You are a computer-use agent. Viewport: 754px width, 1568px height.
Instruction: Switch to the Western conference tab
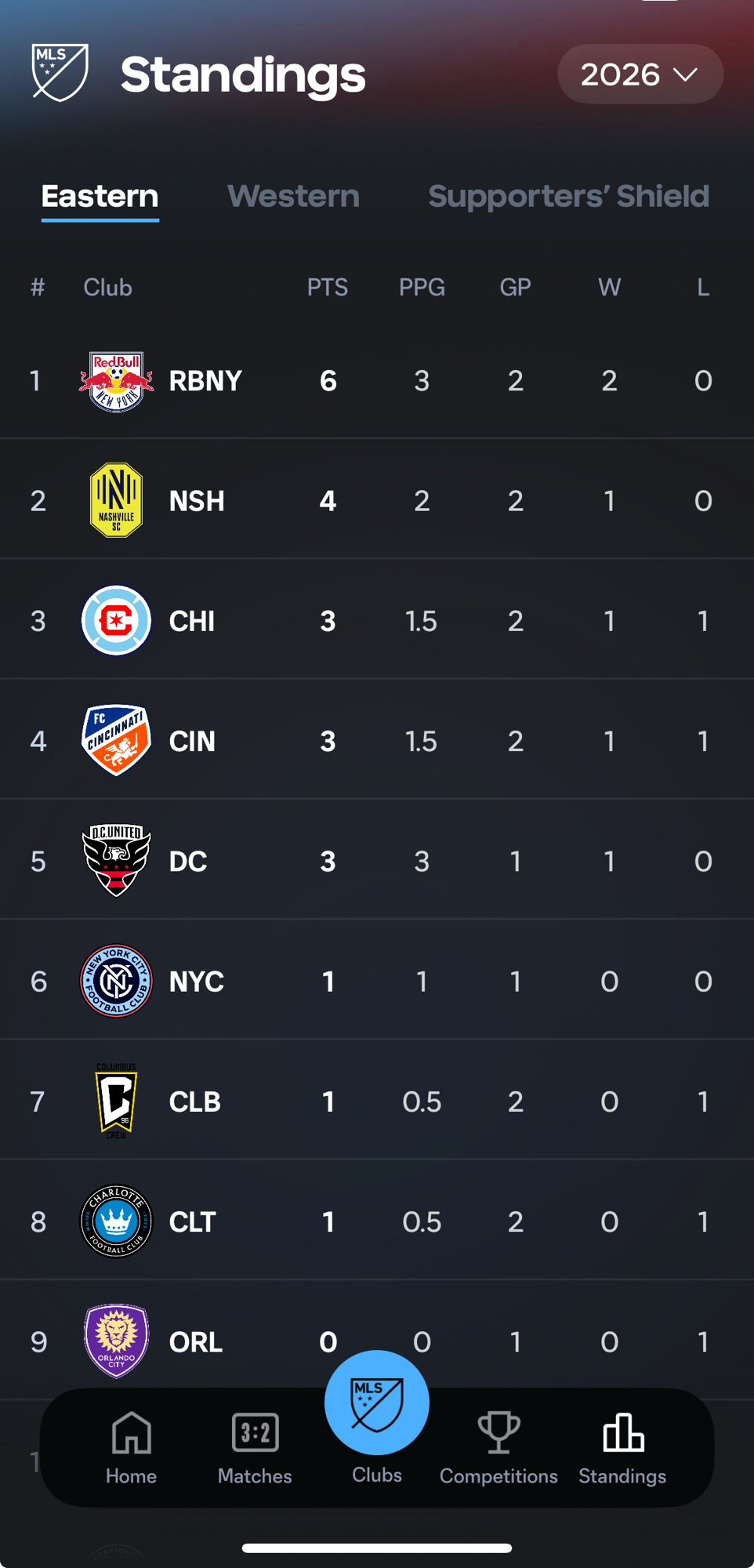point(293,196)
